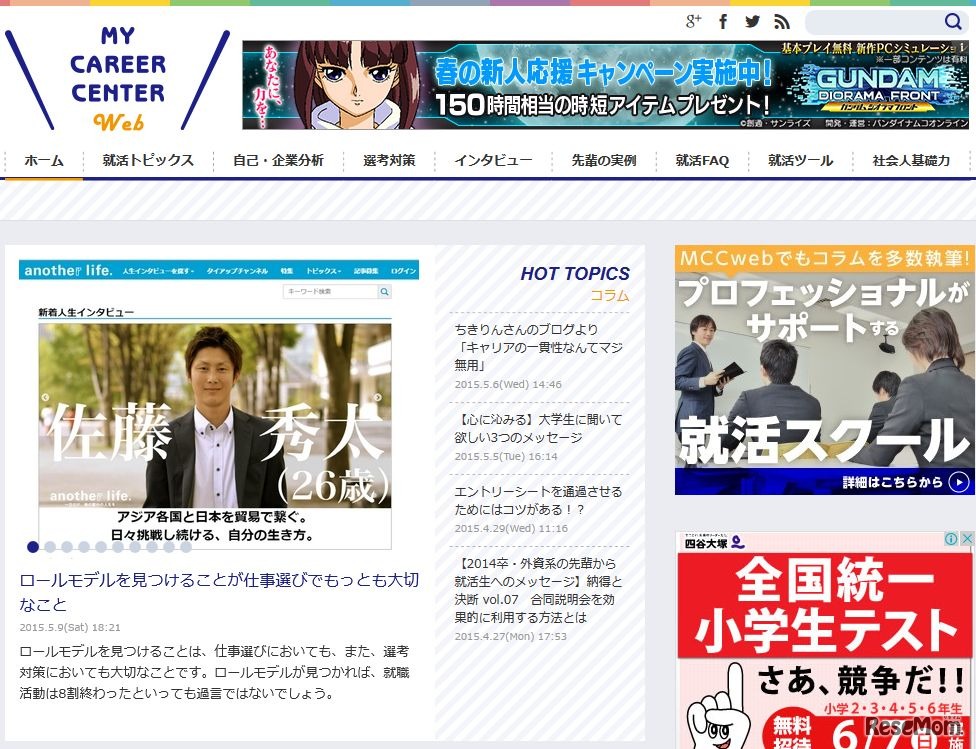Open the トピックス dropdown in the widget menu
This screenshot has height=749, width=976.
click(324, 271)
